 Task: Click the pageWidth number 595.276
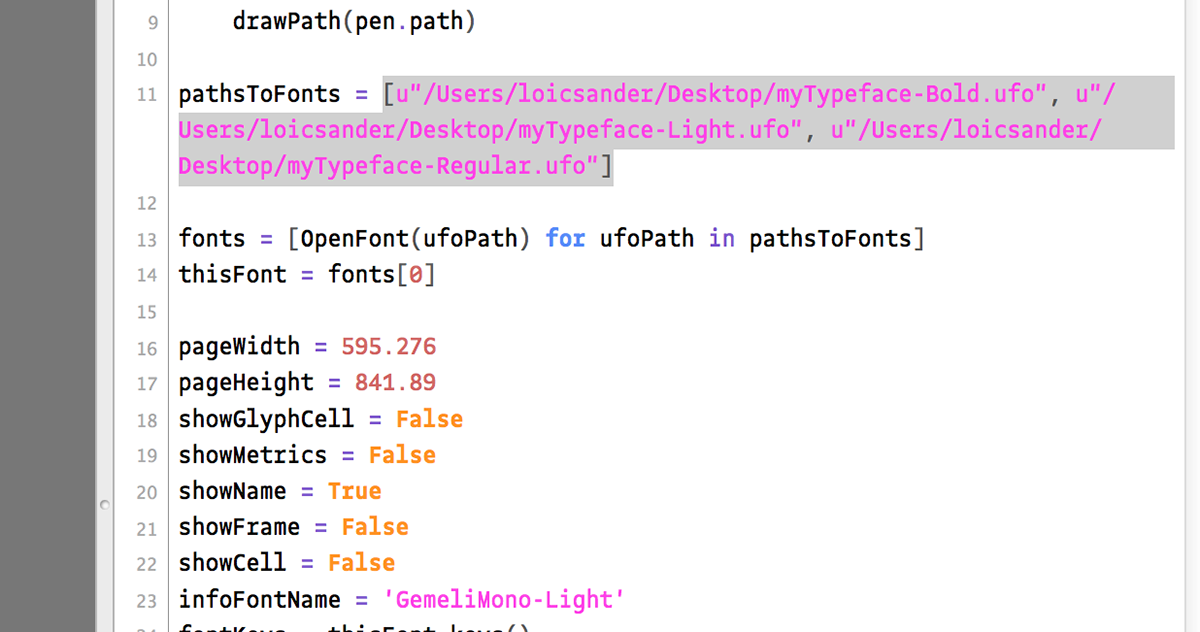[389, 347]
